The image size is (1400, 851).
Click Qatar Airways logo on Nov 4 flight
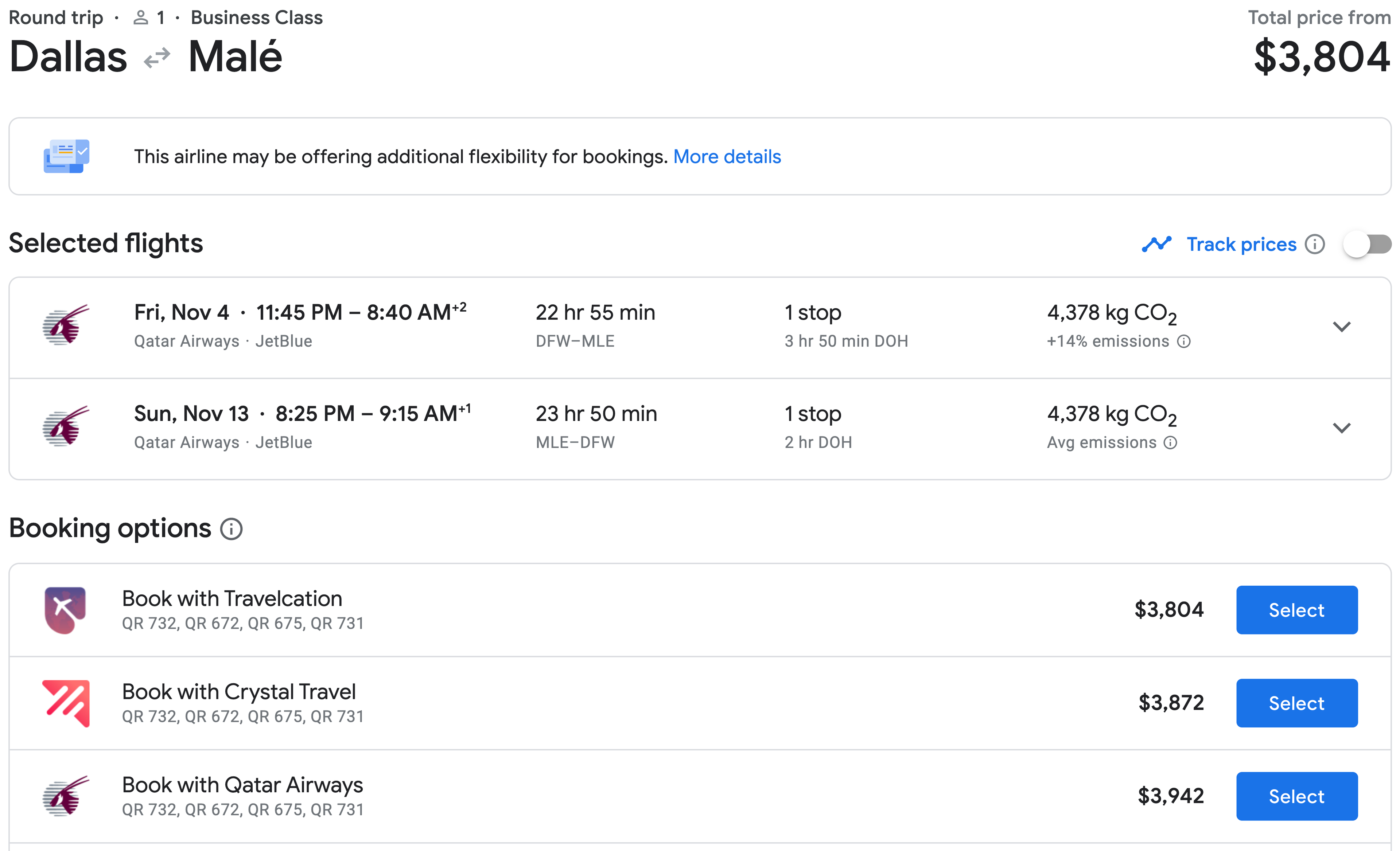(66, 325)
